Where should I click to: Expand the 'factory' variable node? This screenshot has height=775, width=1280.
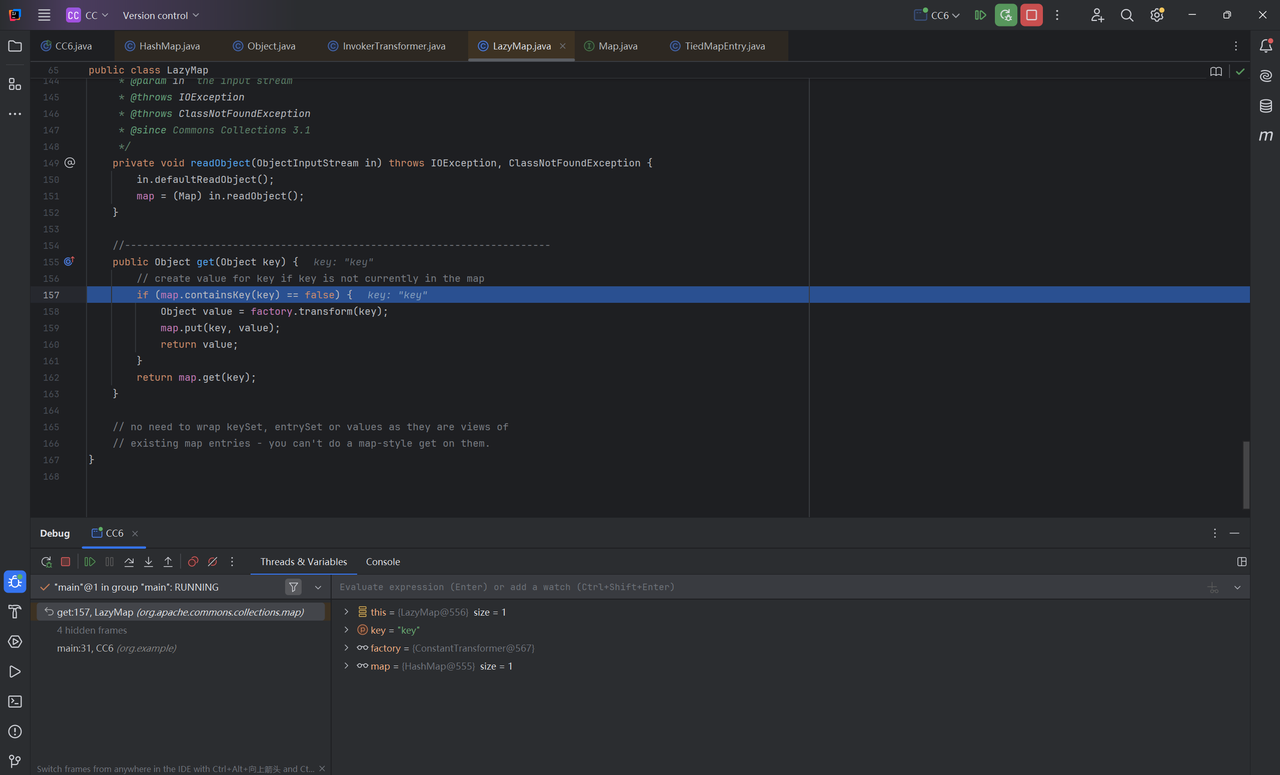(346, 648)
